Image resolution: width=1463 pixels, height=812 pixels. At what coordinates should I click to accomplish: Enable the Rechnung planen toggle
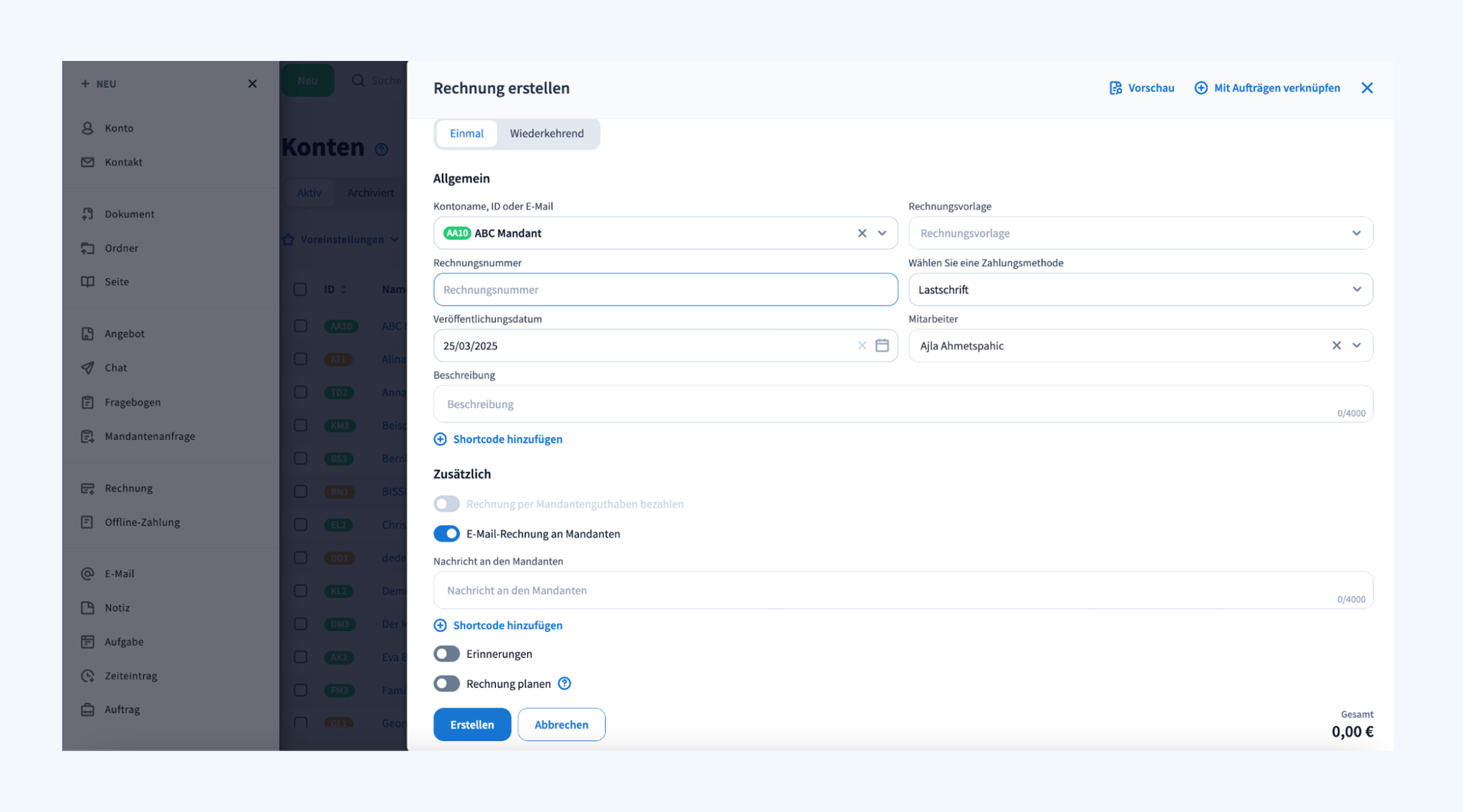tap(447, 683)
